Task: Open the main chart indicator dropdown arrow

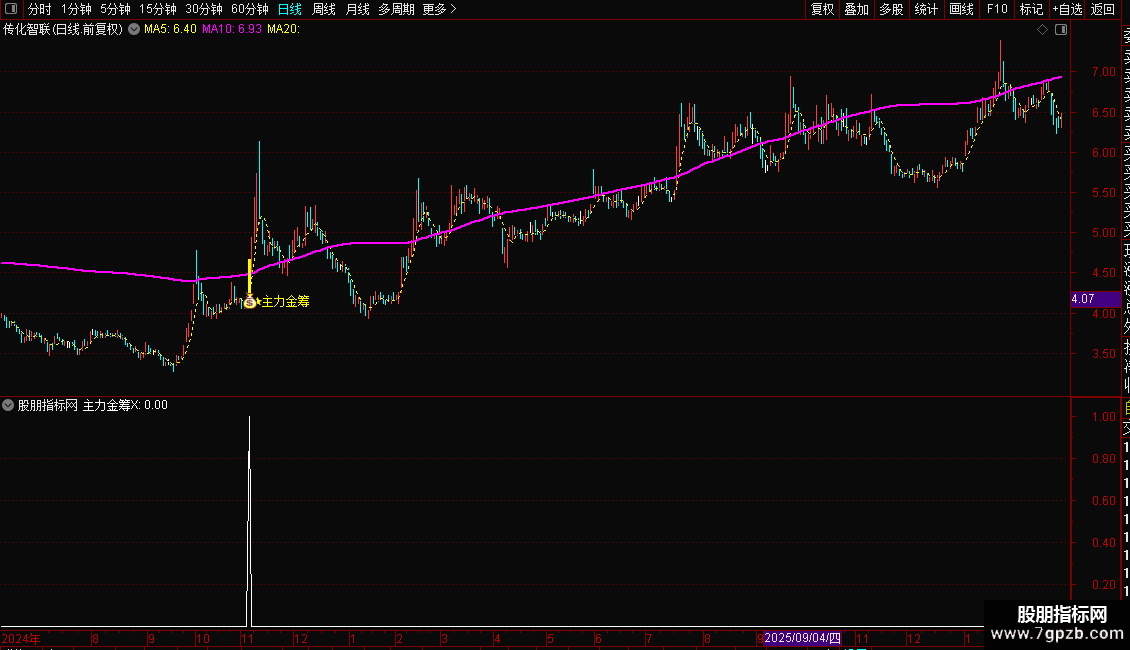Action: (134, 30)
